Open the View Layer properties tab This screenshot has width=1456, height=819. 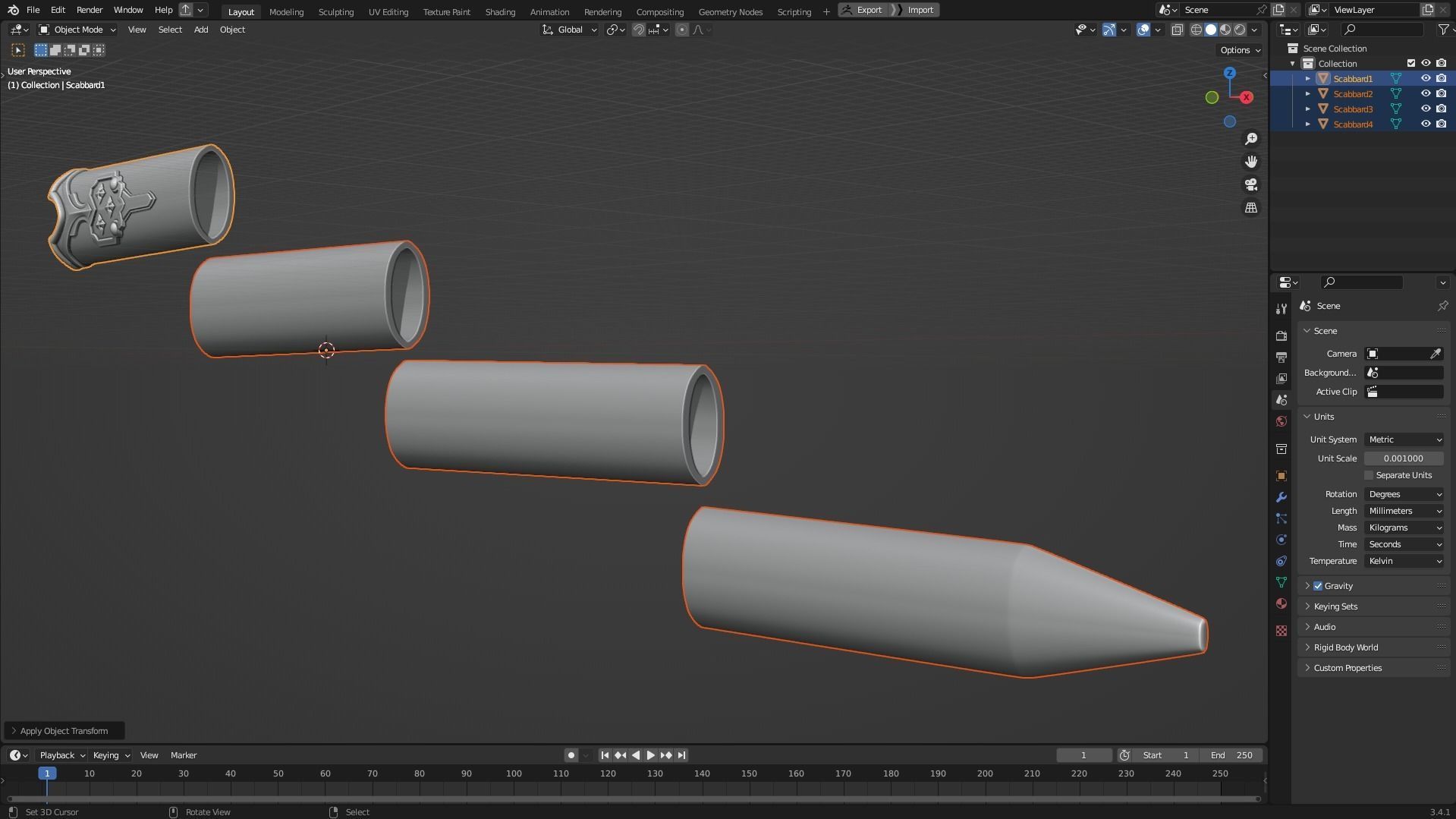(x=1281, y=378)
